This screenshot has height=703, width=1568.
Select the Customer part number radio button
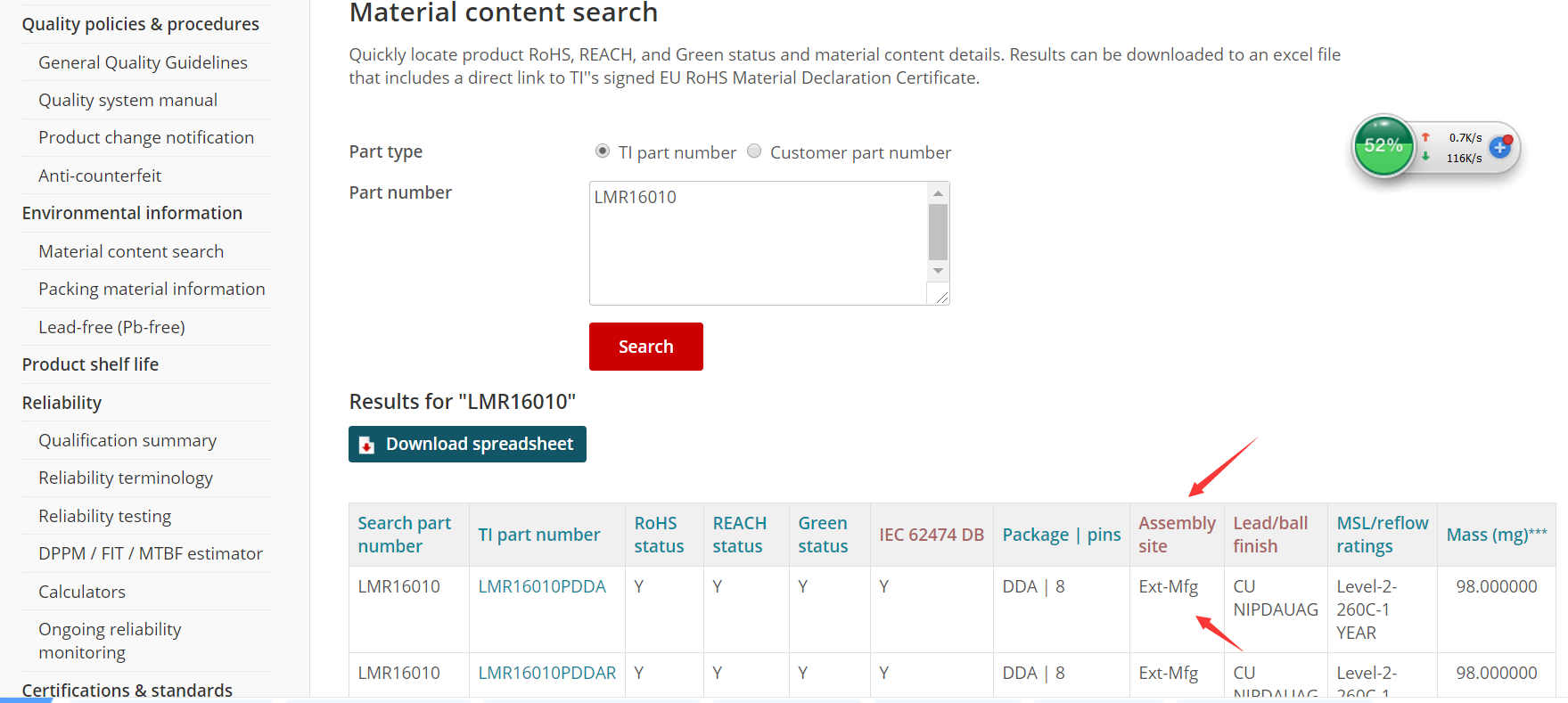tap(754, 151)
